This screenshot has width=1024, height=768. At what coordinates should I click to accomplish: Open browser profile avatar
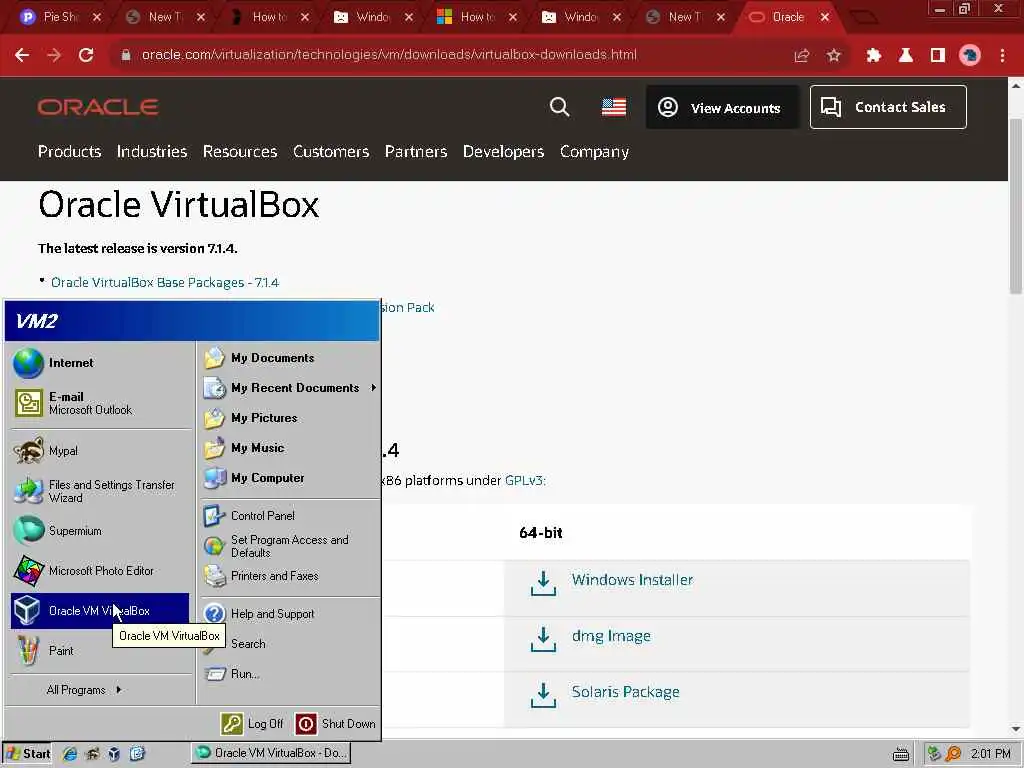[x=970, y=56]
